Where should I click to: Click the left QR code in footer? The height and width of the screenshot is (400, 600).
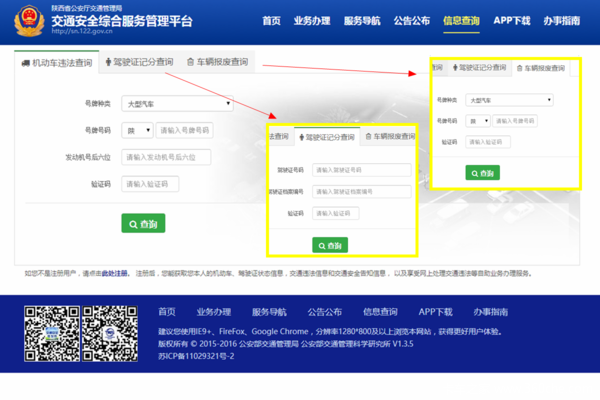click(x=52, y=333)
